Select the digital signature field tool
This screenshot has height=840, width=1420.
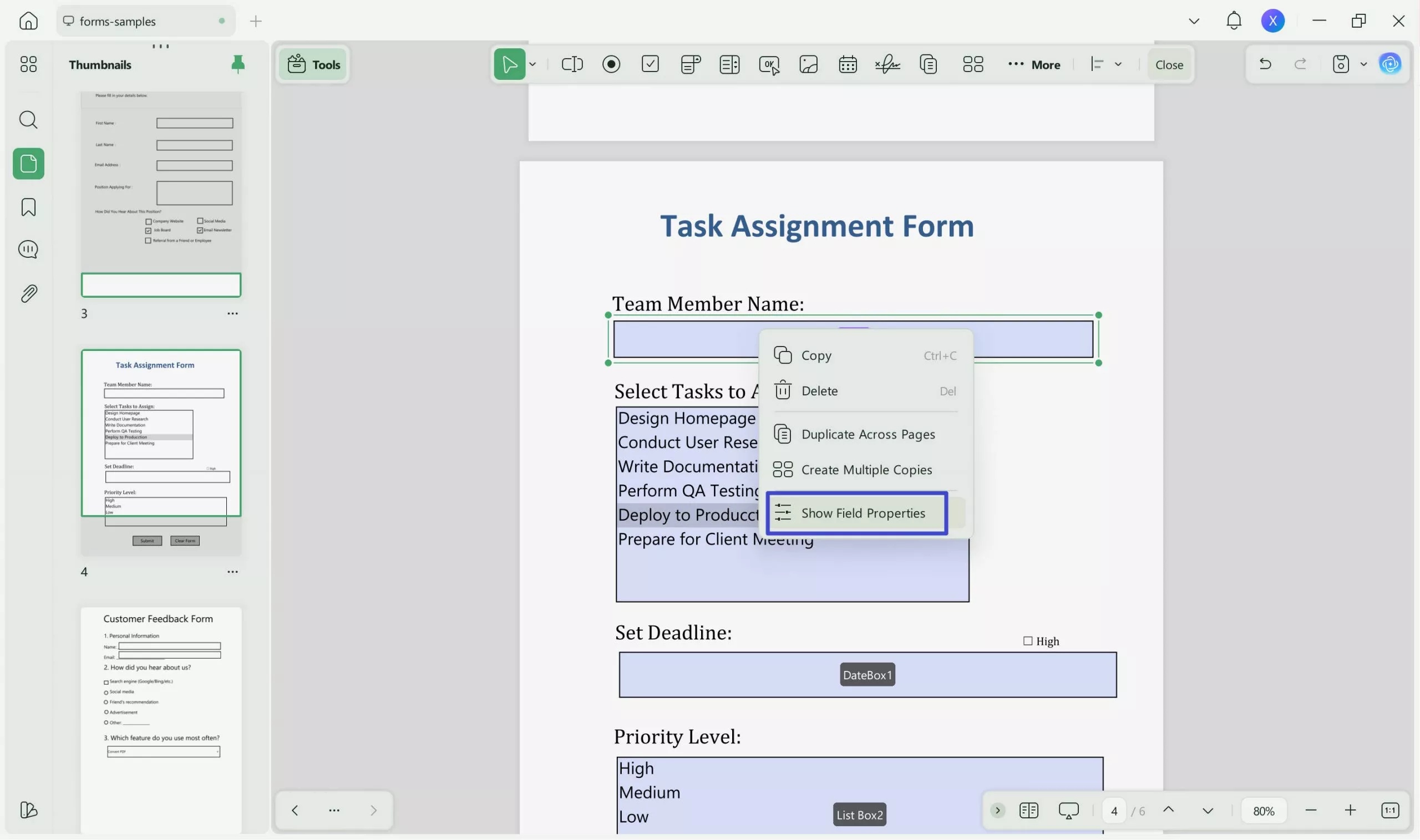click(x=886, y=64)
